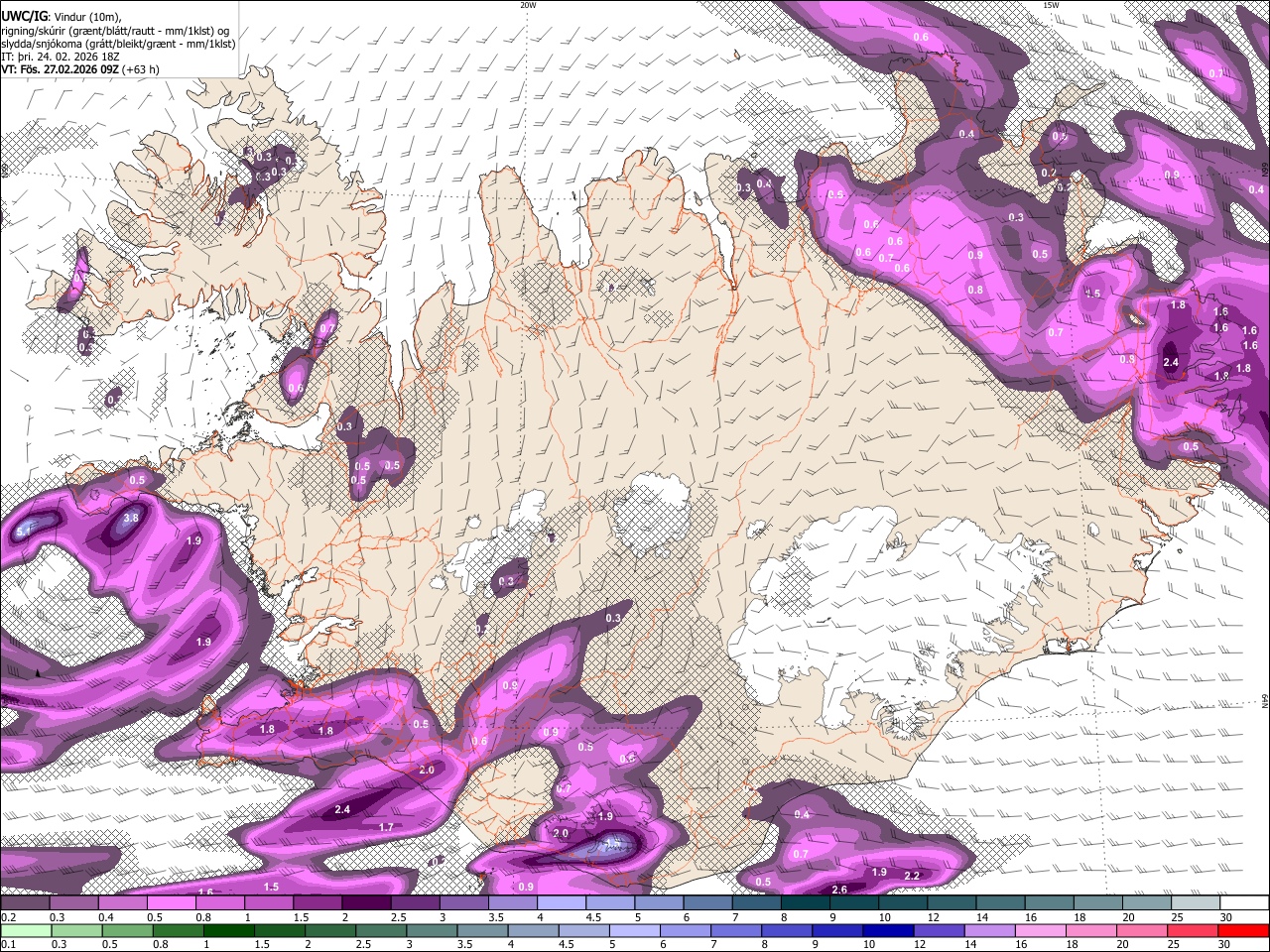Click the '15W' longitude label
Image resolution: width=1270 pixels, height=952 pixels.
tap(1051, 5)
